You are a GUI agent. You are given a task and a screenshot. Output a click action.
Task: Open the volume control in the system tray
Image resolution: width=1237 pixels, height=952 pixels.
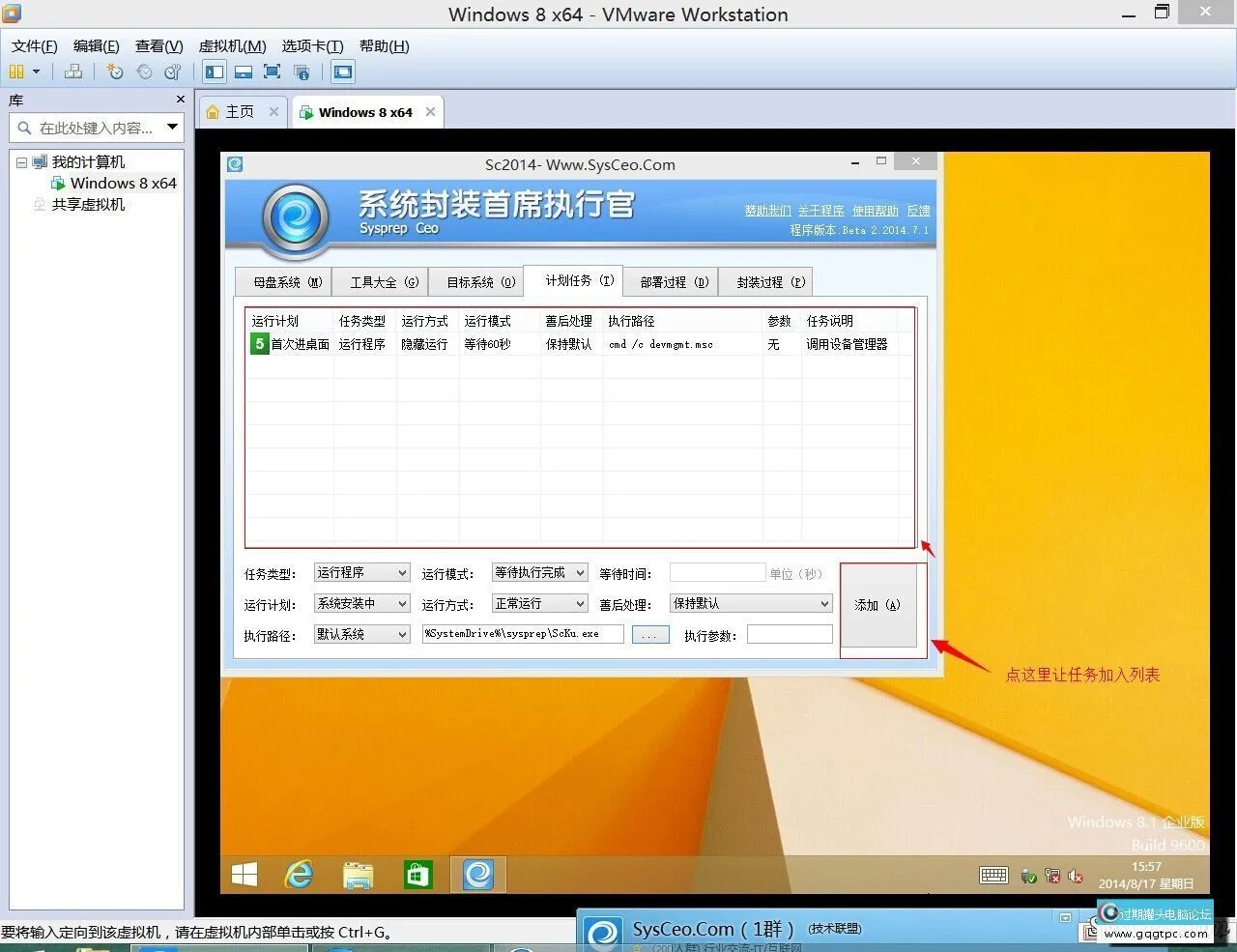(1076, 876)
